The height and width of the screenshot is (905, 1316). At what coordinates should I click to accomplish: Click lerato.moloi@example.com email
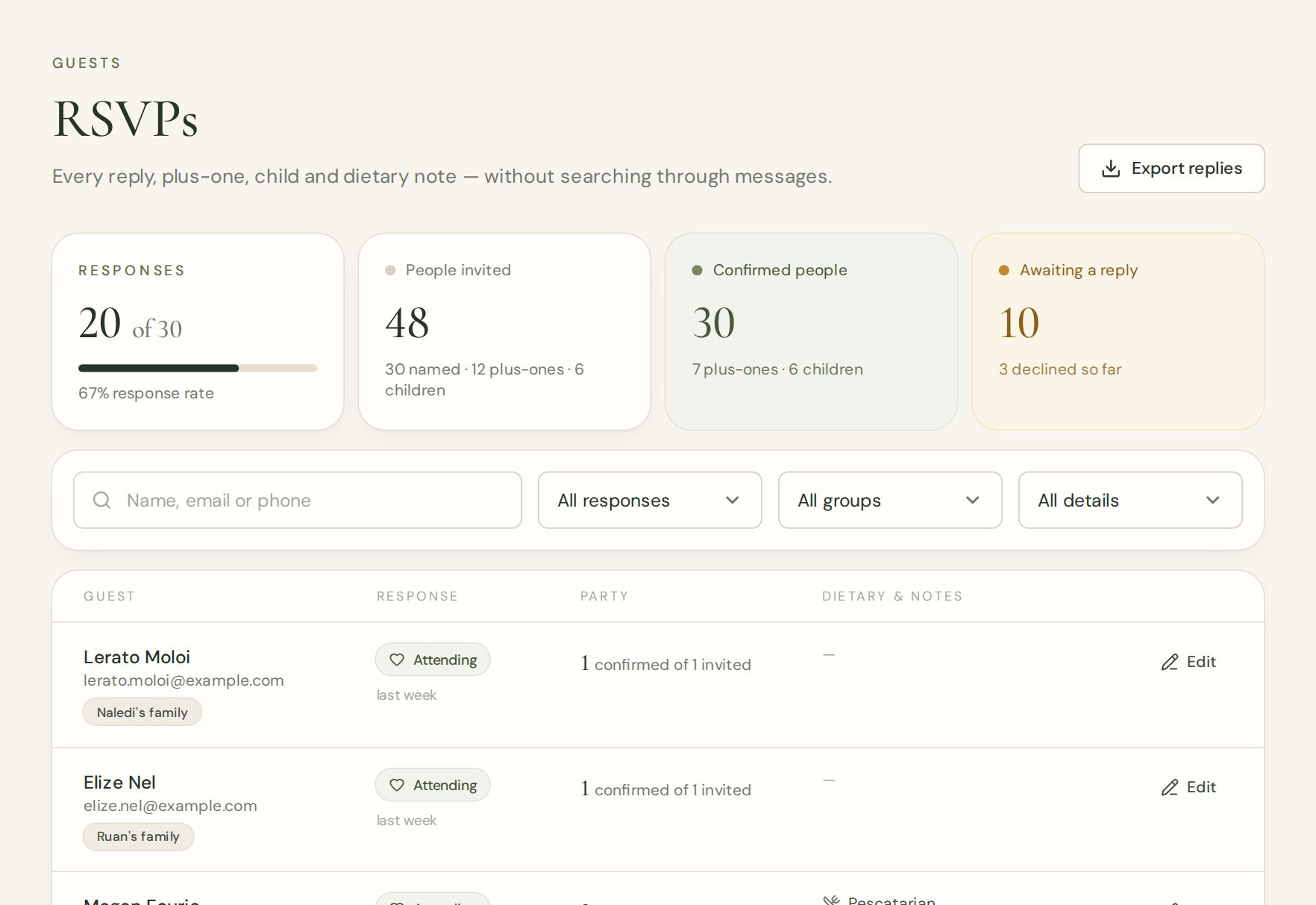[x=184, y=680]
